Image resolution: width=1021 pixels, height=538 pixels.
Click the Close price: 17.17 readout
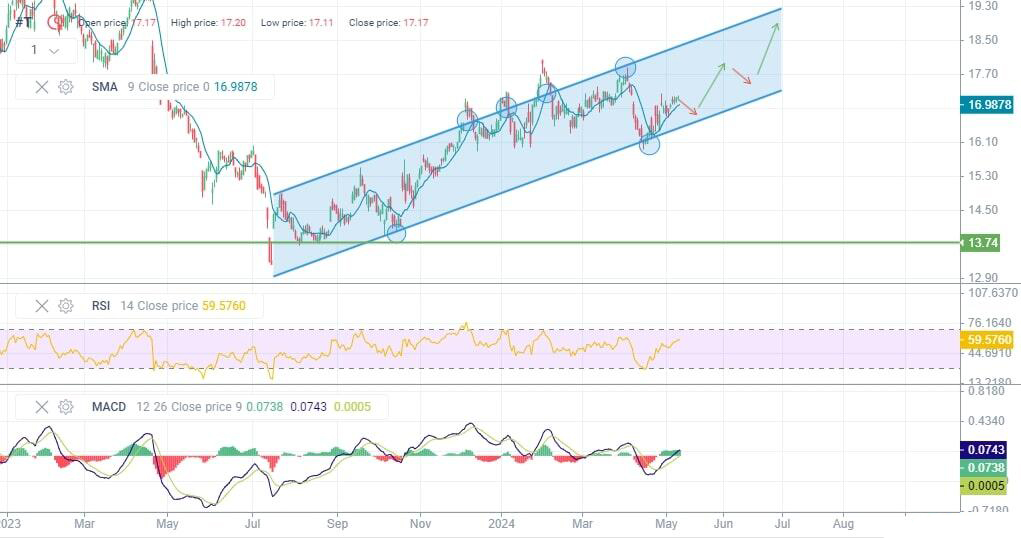tap(389, 23)
